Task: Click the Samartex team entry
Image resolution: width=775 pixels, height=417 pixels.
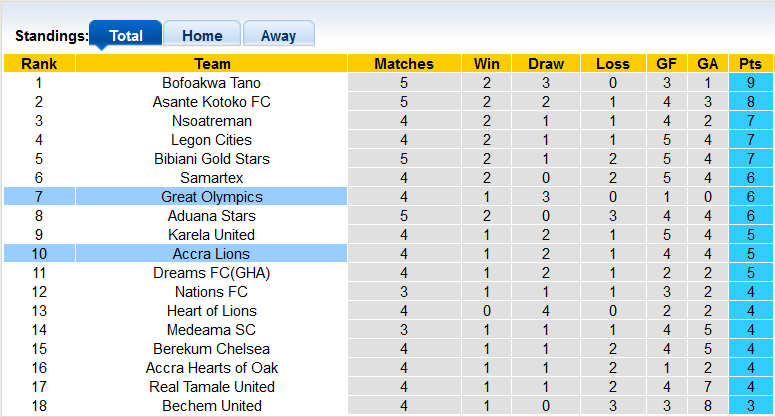Action: coord(212,178)
